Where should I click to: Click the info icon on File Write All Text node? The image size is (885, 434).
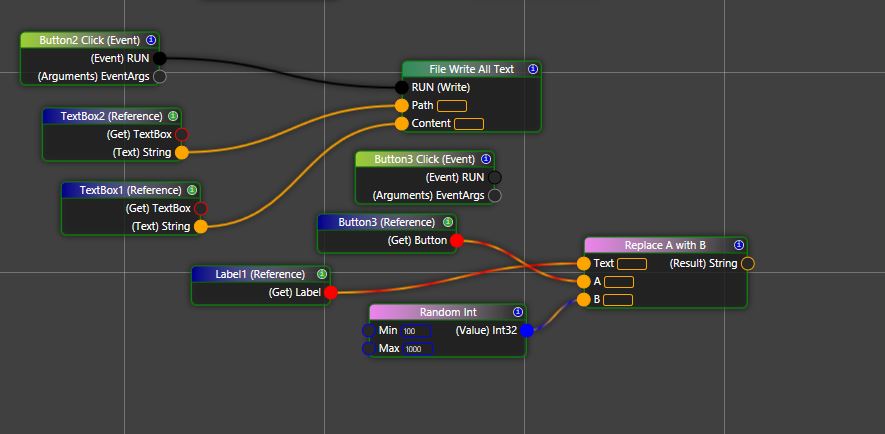pos(533,69)
